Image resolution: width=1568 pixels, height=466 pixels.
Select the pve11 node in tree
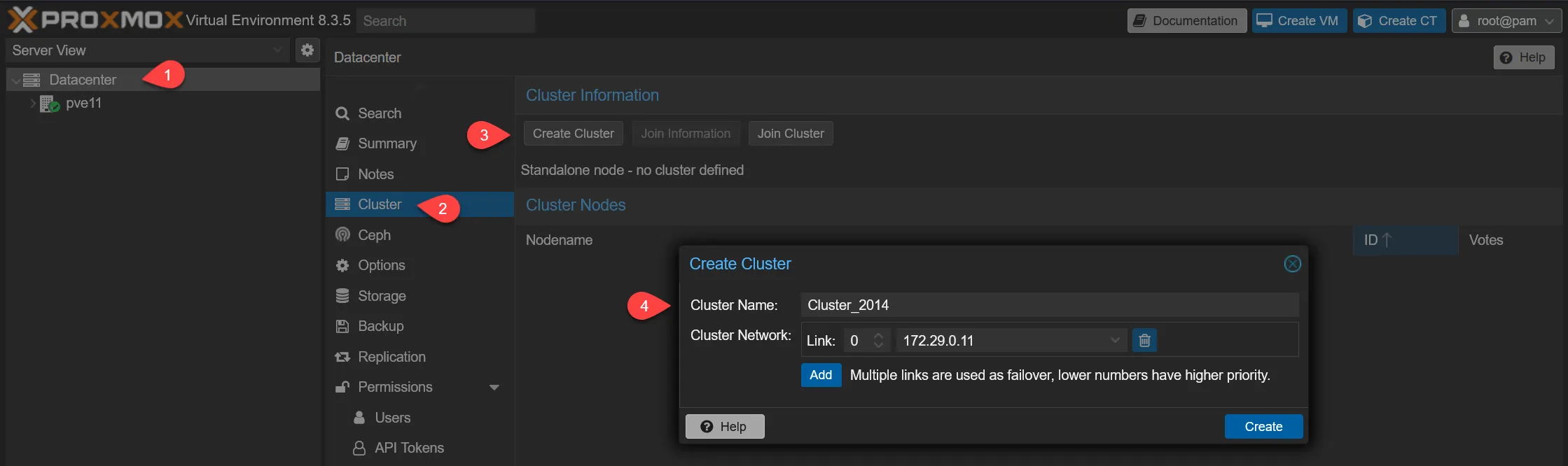83,104
